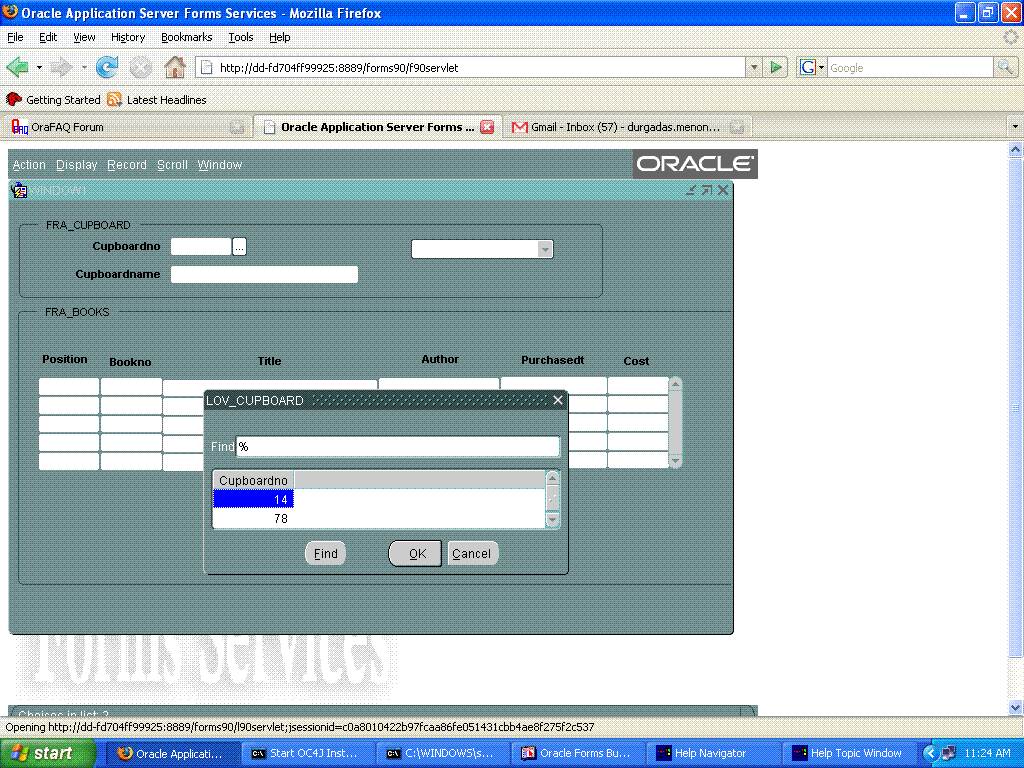
Task: Open the tab list dropdown arrow
Action: 1015,127
